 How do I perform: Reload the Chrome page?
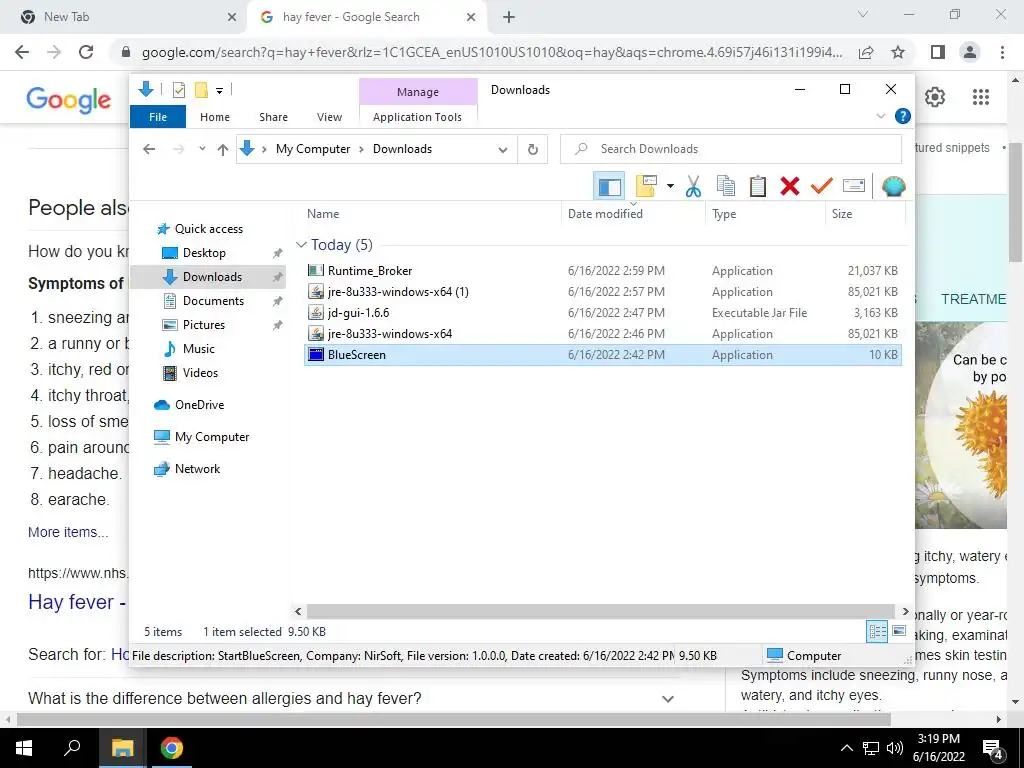click(86, 52)
